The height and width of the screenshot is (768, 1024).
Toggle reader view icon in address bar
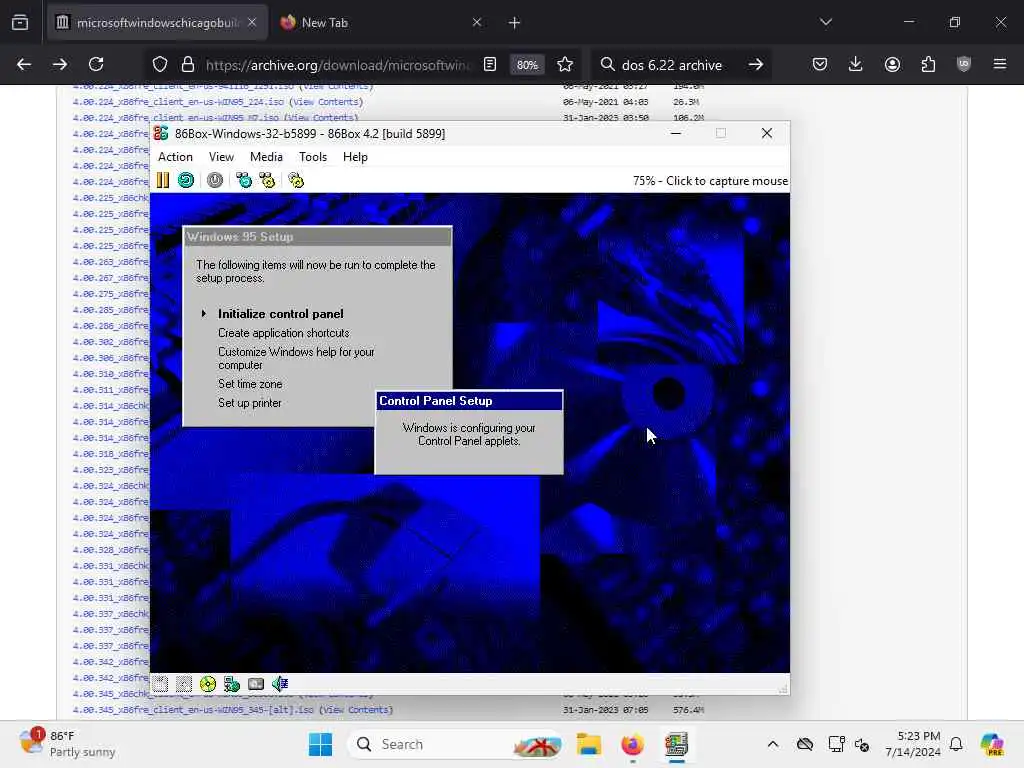click(490, 64)
